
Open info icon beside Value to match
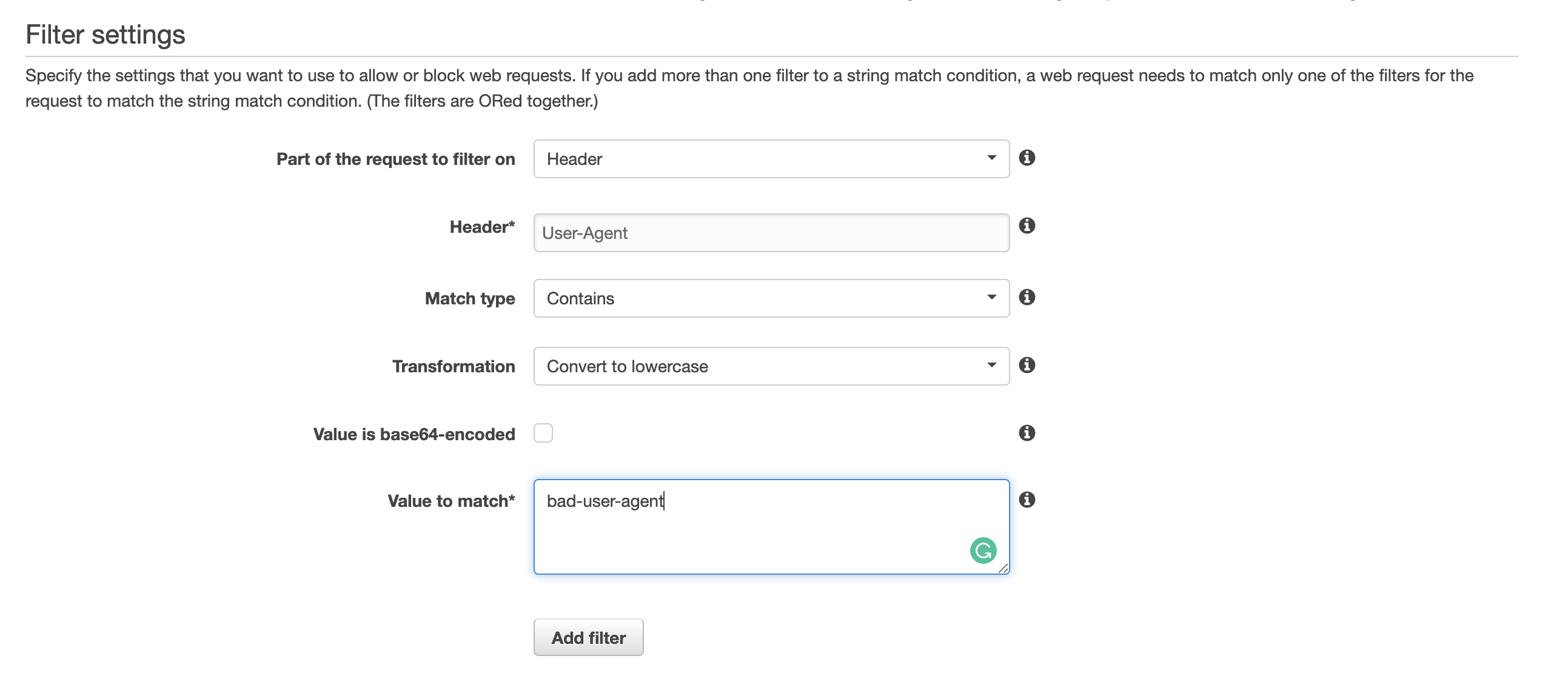1027,500
